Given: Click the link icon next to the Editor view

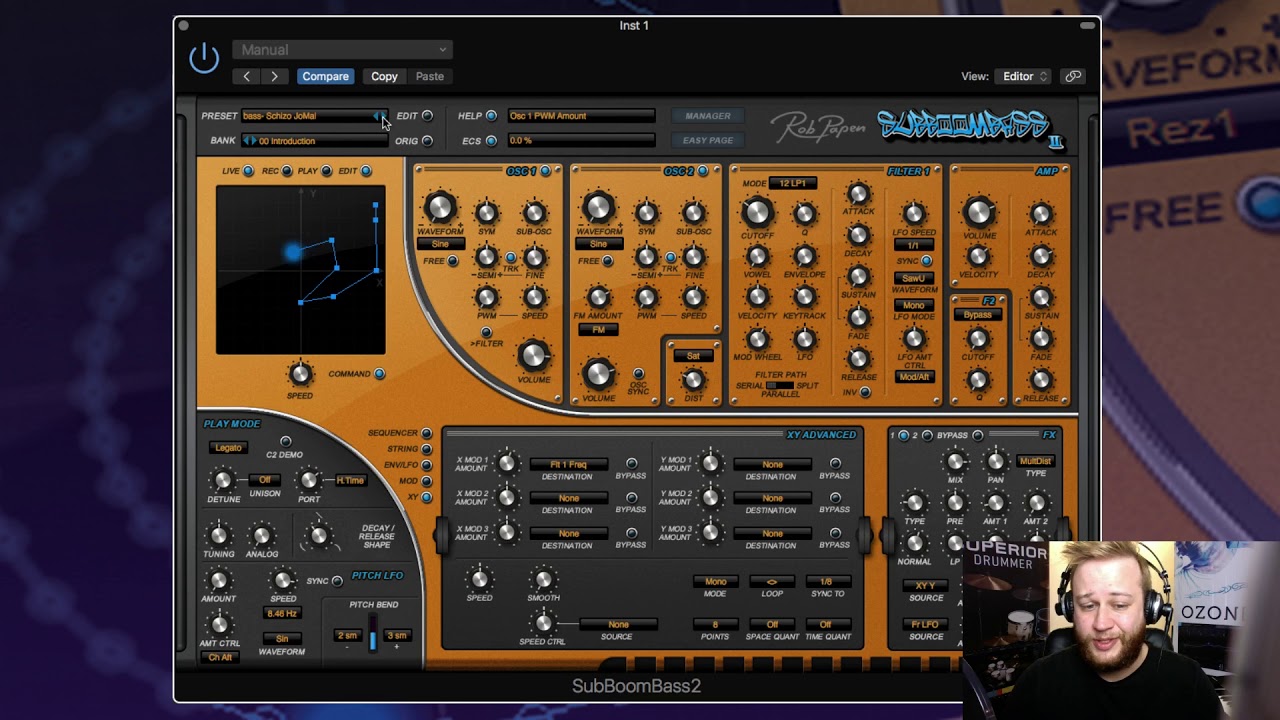Looking at the screenshot, I should click(x=1073, y=76).
